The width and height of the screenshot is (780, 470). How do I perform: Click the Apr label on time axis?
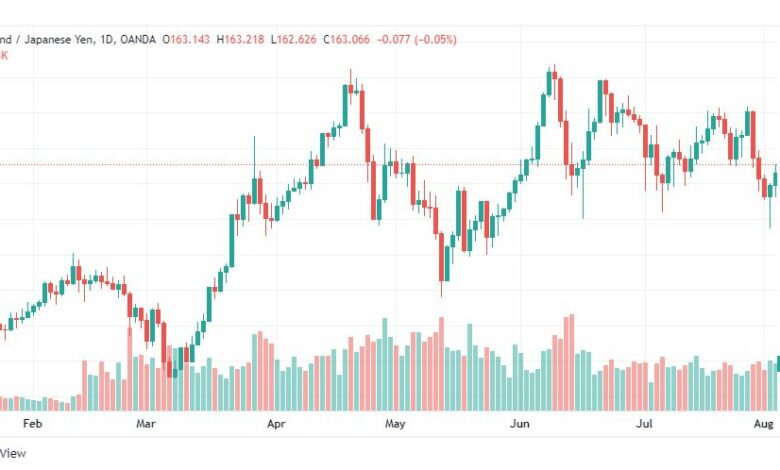276,424
